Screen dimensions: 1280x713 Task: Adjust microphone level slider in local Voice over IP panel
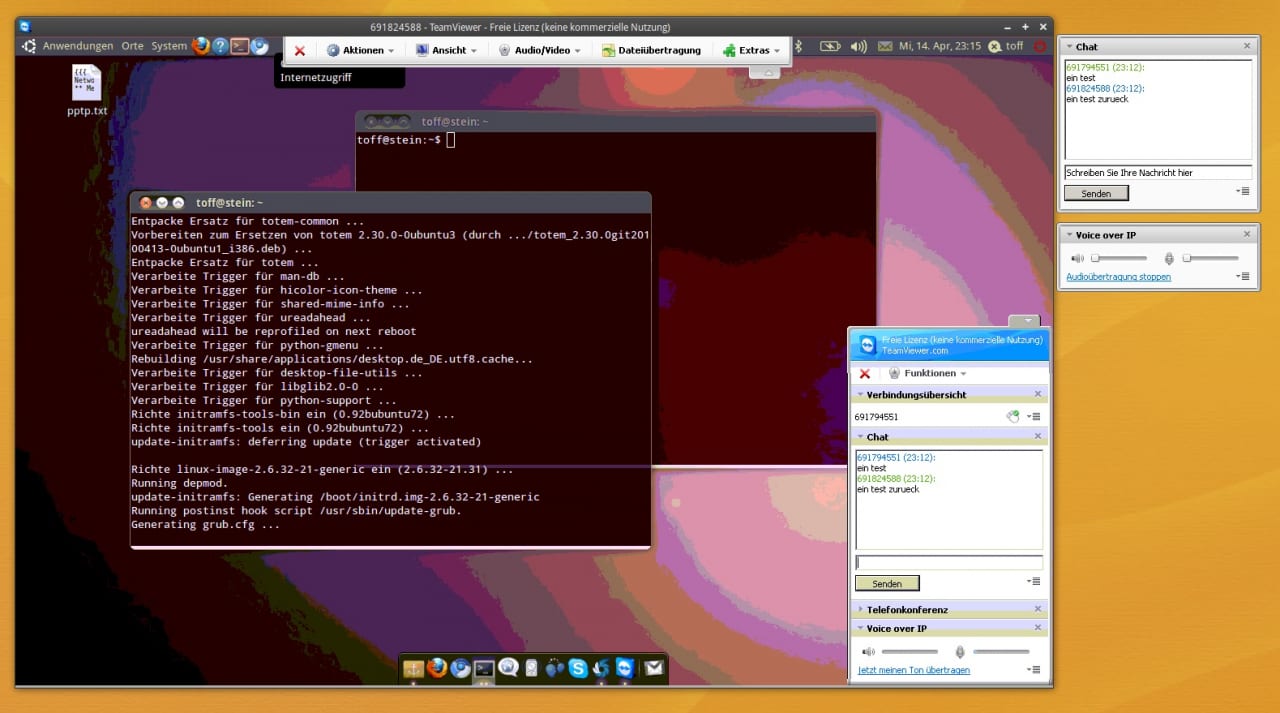1210,258
